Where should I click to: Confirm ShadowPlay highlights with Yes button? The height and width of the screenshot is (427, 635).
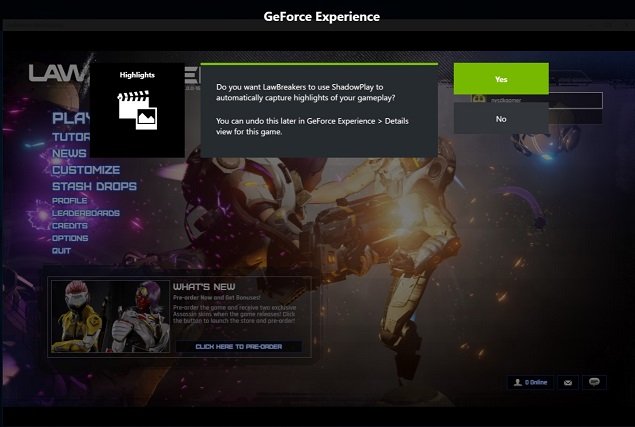tap(501, 79)
